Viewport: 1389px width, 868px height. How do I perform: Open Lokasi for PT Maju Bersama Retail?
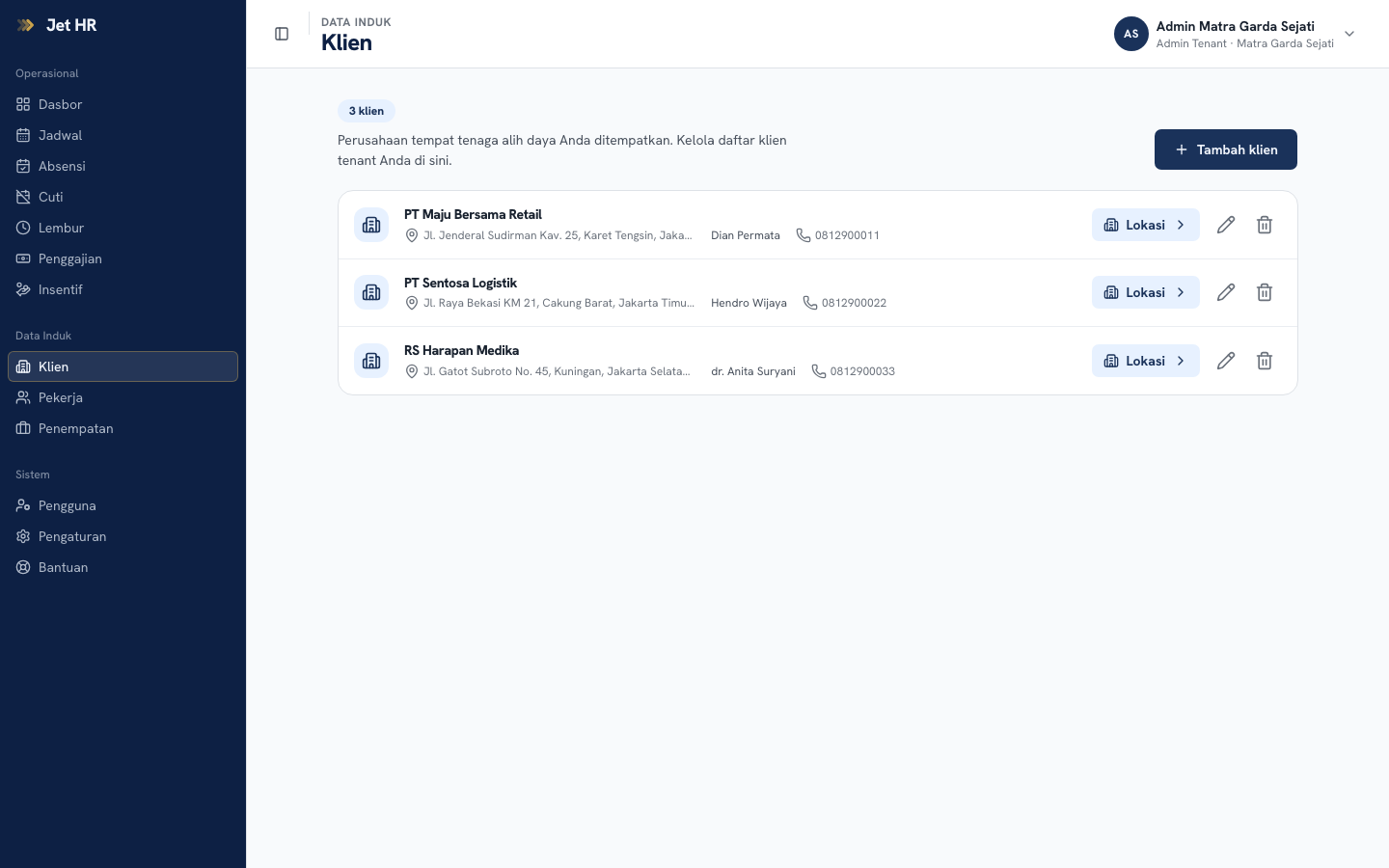coord(1145,225)
